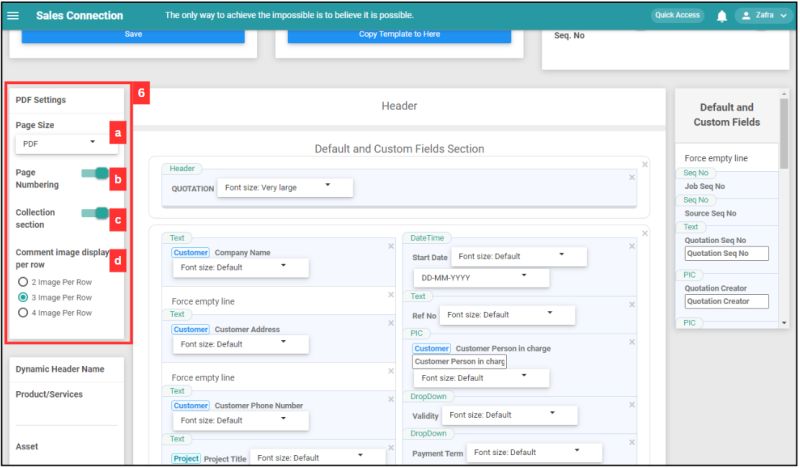Open the DD-MM-YYYY date format dropdown
The width and height of the screenshot is (800, 468).
pos(481,278)
